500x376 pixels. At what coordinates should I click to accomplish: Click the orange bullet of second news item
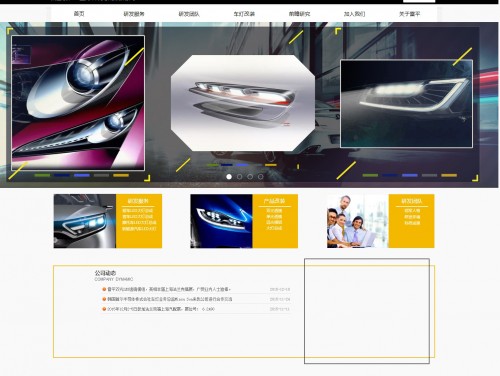tap(104, 299)
